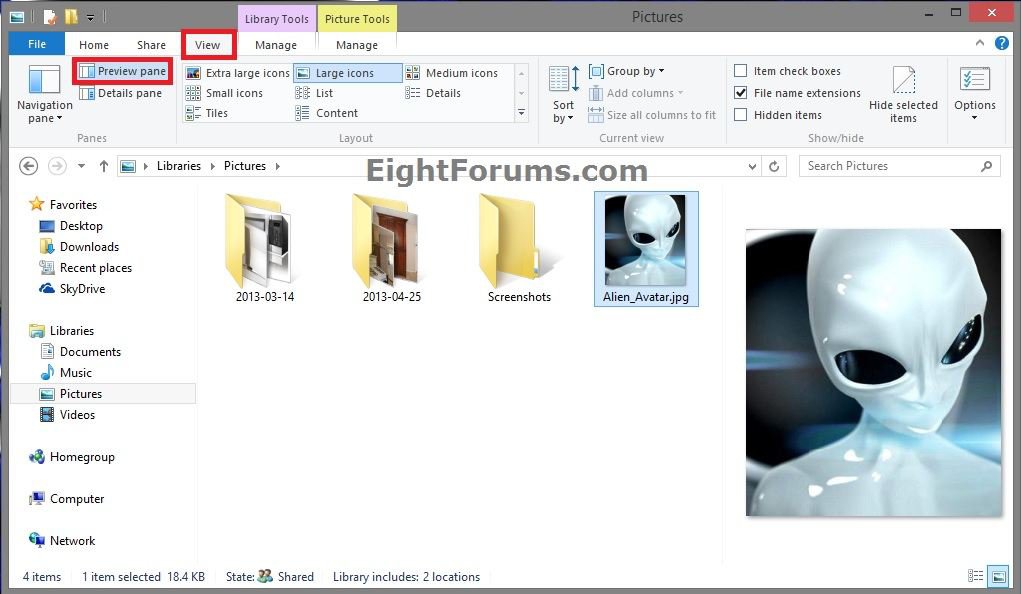
Task: Enable Item check boxes
Action: 741,71
